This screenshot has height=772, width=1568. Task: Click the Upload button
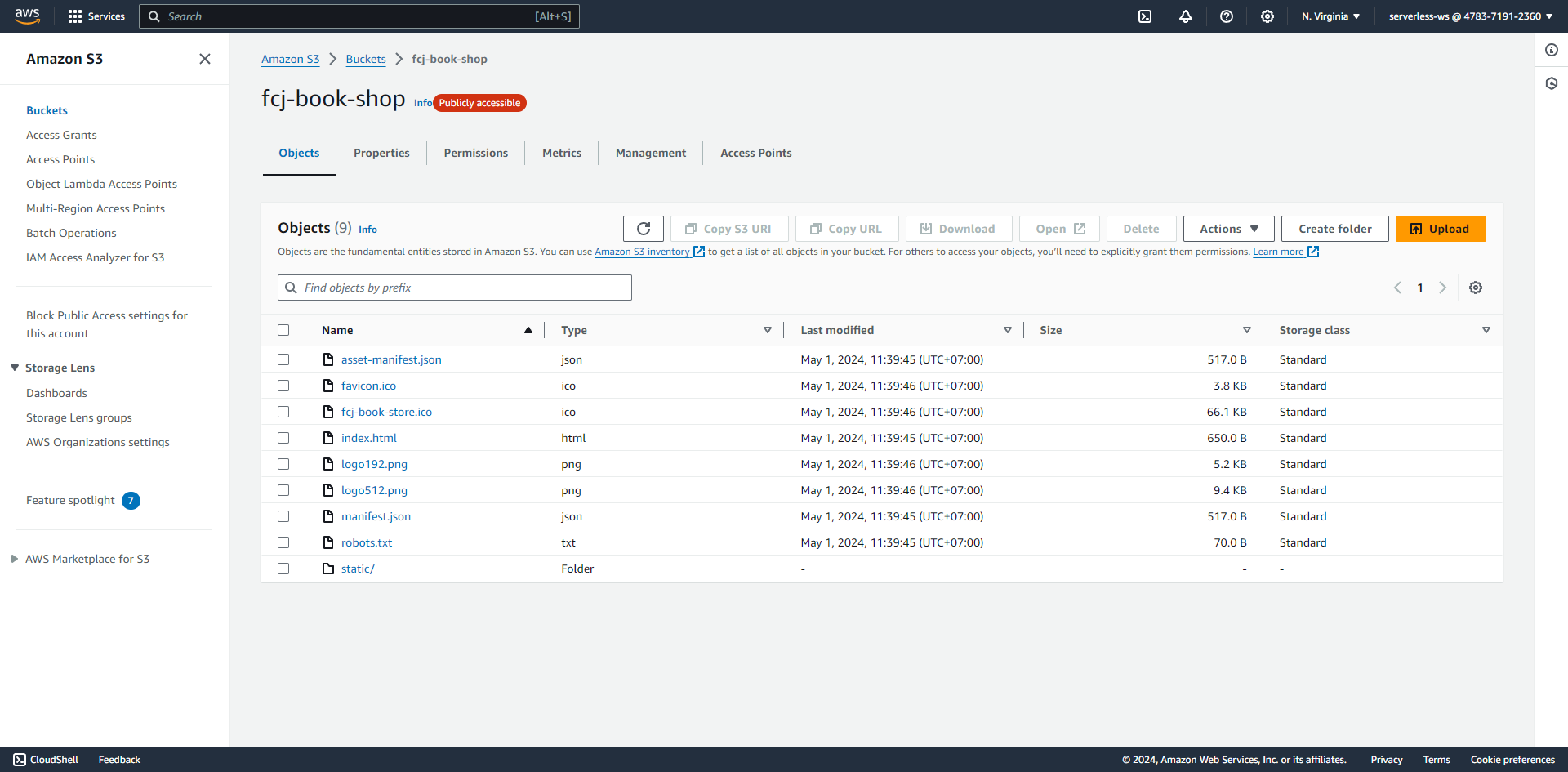tap(1441, 229)
